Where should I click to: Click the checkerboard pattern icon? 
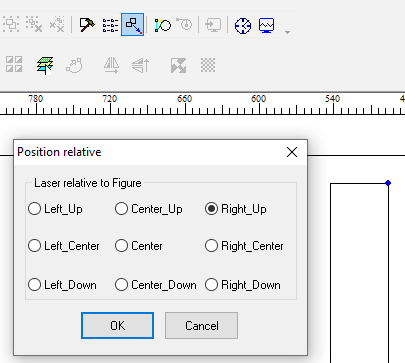point(208,65)
